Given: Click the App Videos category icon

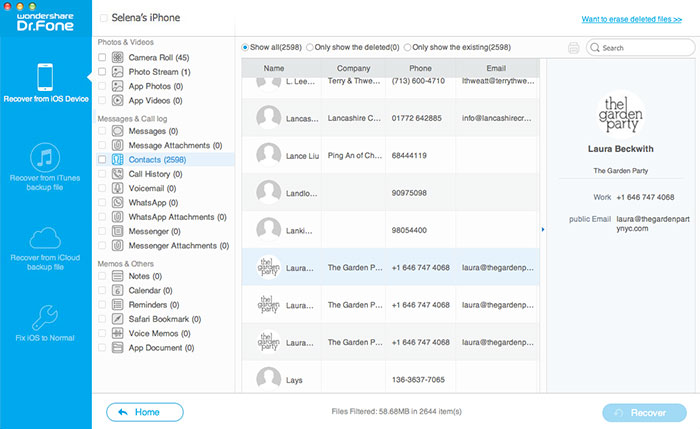Looking at the screenshot, I should tap(117, 100).
